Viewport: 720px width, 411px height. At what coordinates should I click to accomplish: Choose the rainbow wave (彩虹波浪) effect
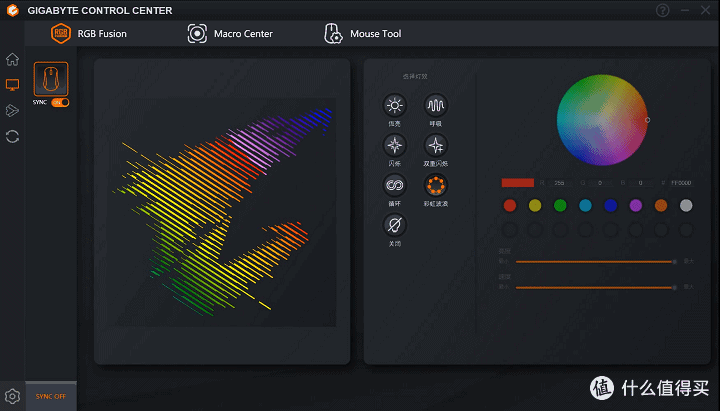coord(435,186)
